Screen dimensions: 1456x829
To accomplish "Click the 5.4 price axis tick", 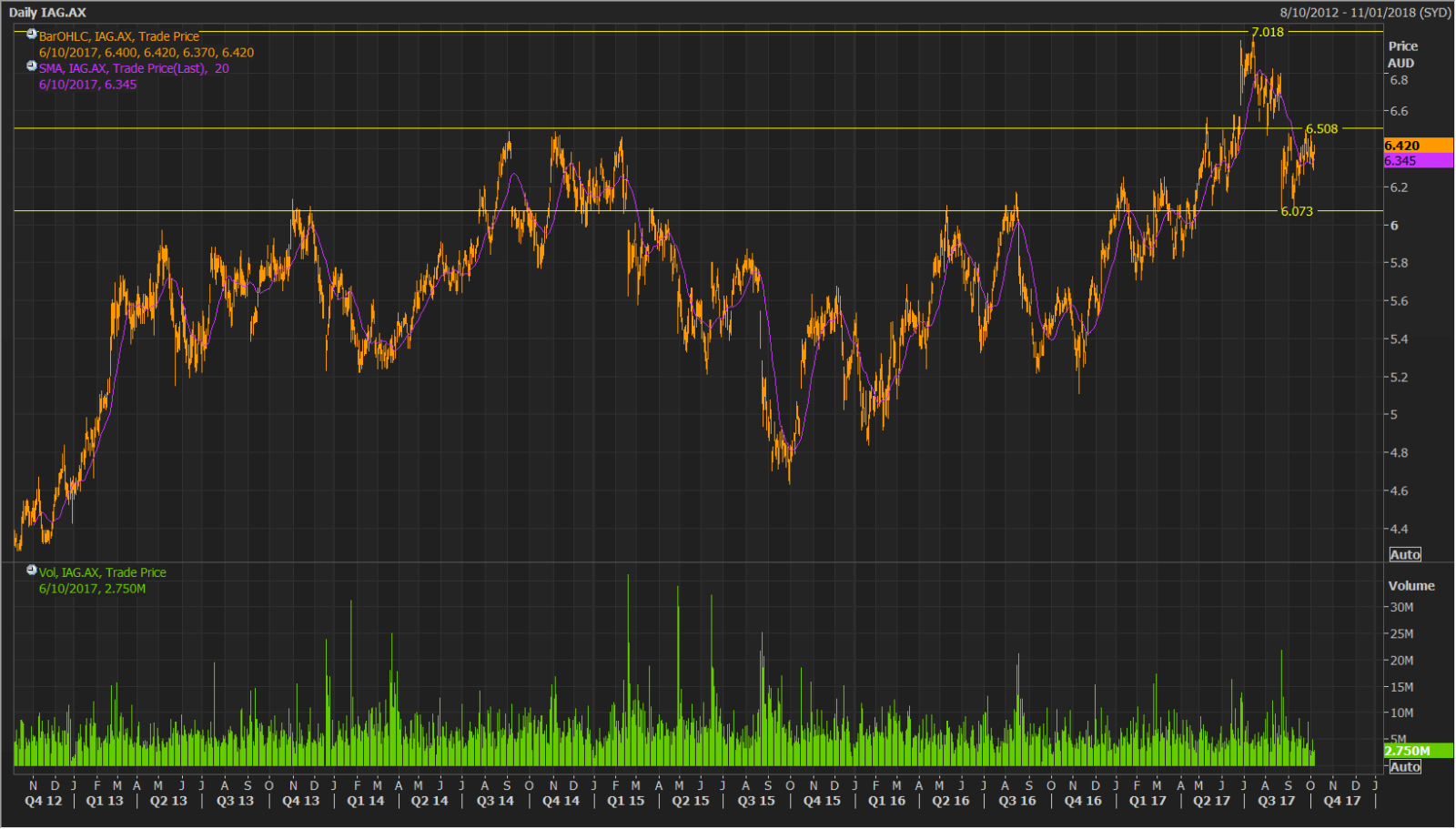I will 1399,339.
